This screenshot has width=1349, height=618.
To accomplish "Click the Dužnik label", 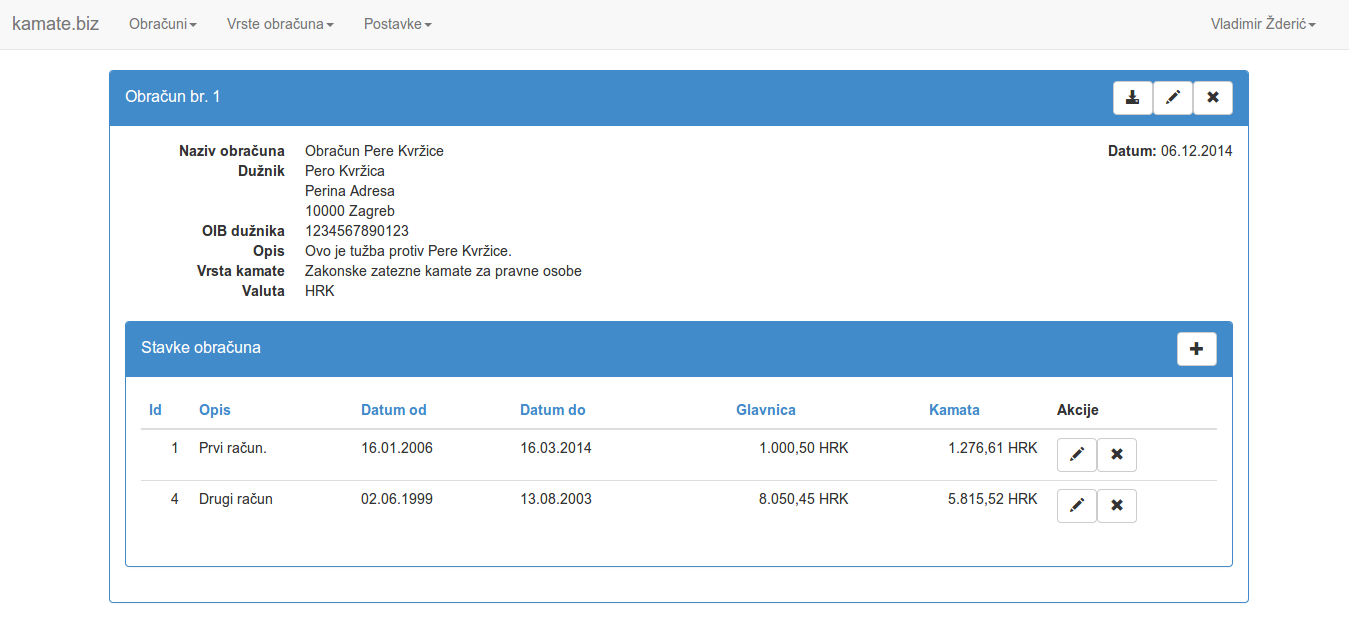I will pyautogui.click(x=262, y=171).
